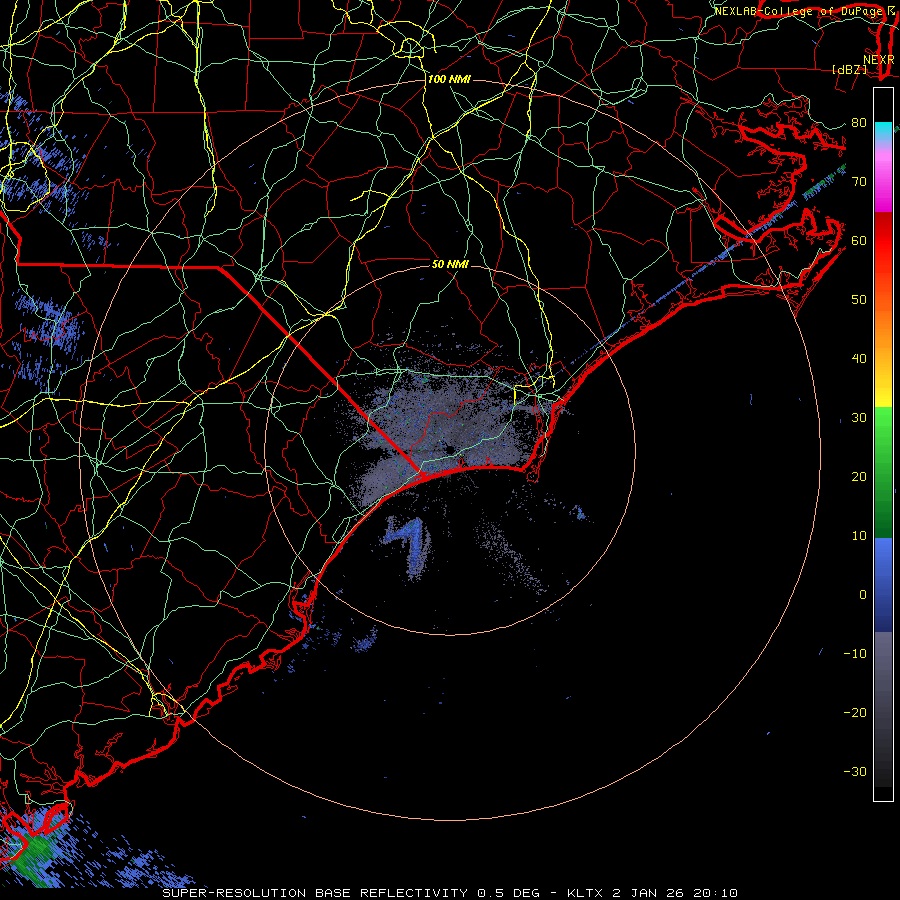Click the 40 value on the dBZ scale
The image size is (900, 900).
click(859, 359)
